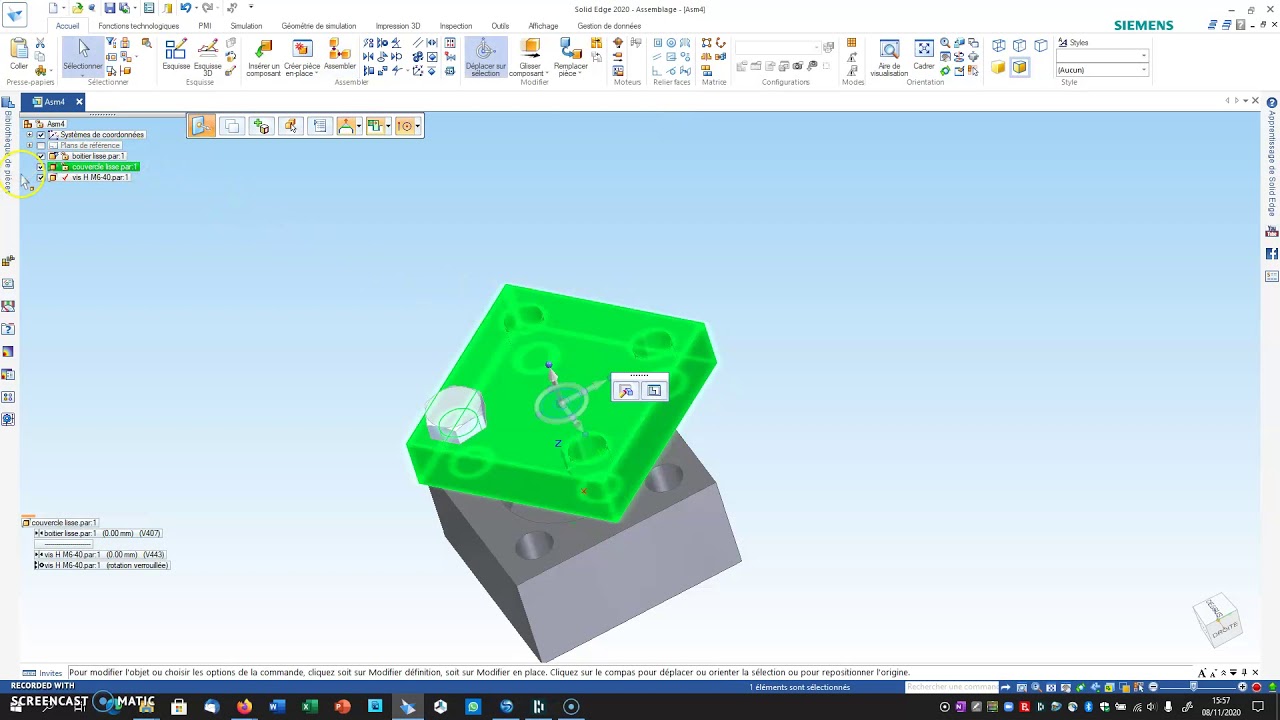
Task: Click Rechercher une commande search field
Action: point(951,687)
